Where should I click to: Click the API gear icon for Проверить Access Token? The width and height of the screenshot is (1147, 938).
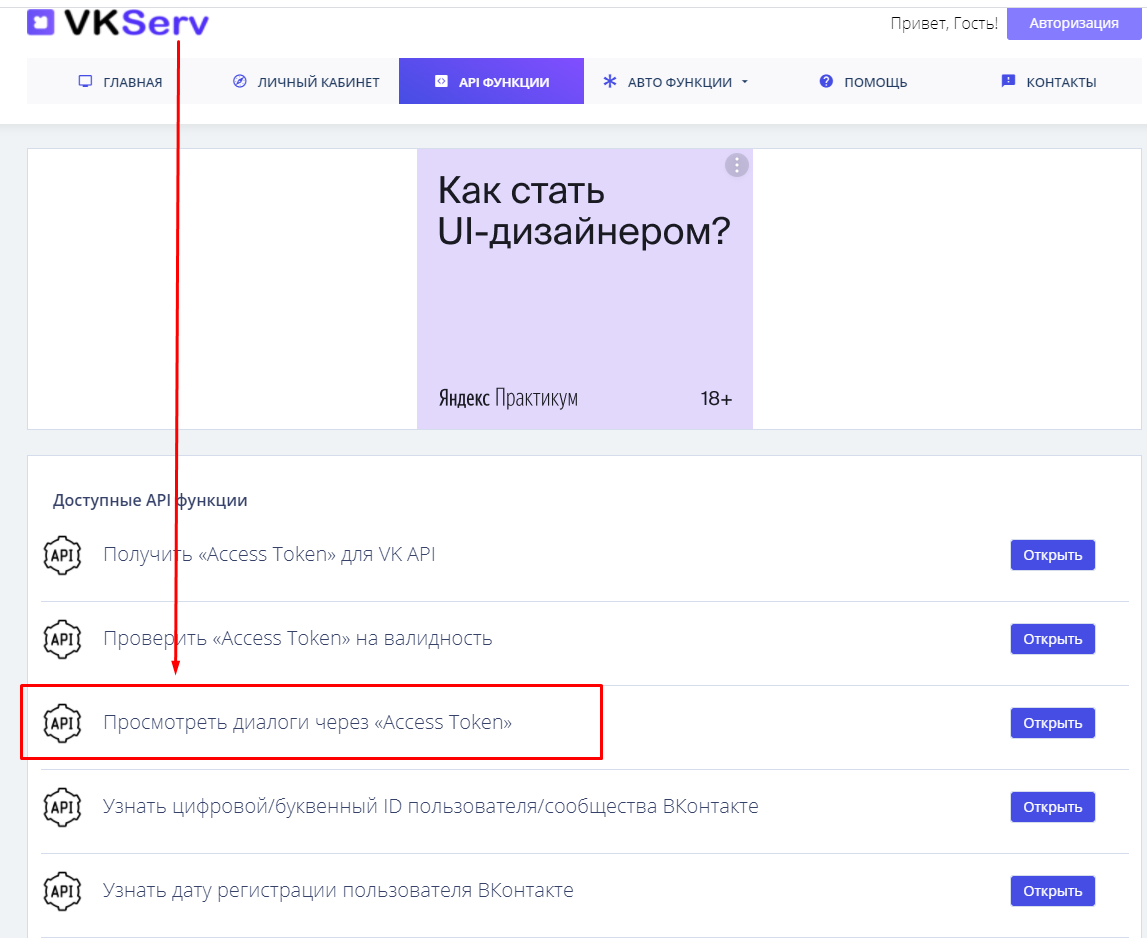click(x=62, y=639)
